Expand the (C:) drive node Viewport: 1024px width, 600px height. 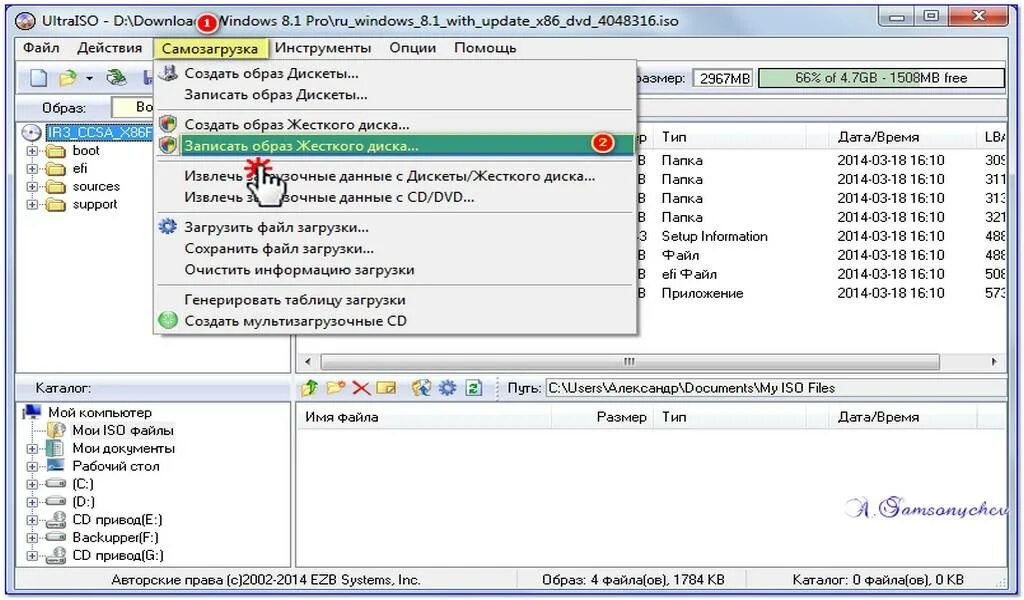click(31, 484)
